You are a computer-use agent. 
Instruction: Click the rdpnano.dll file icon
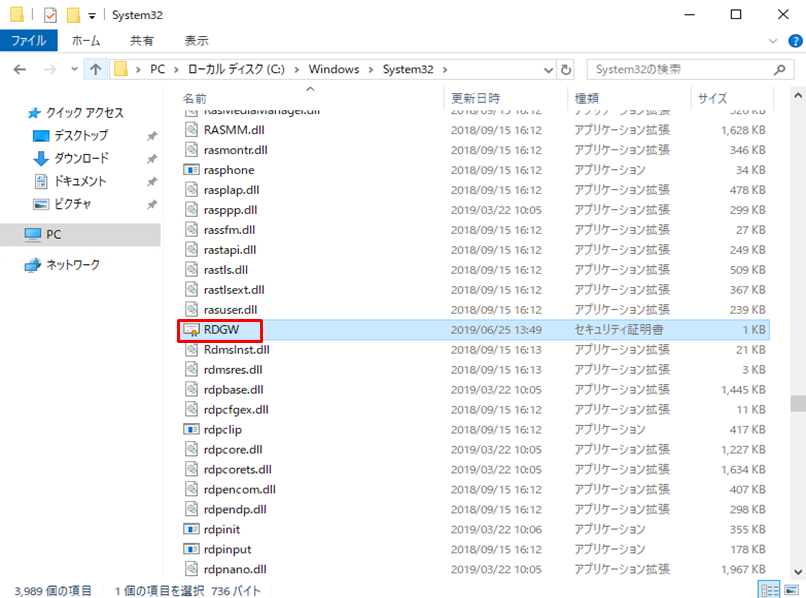point(191,569)
